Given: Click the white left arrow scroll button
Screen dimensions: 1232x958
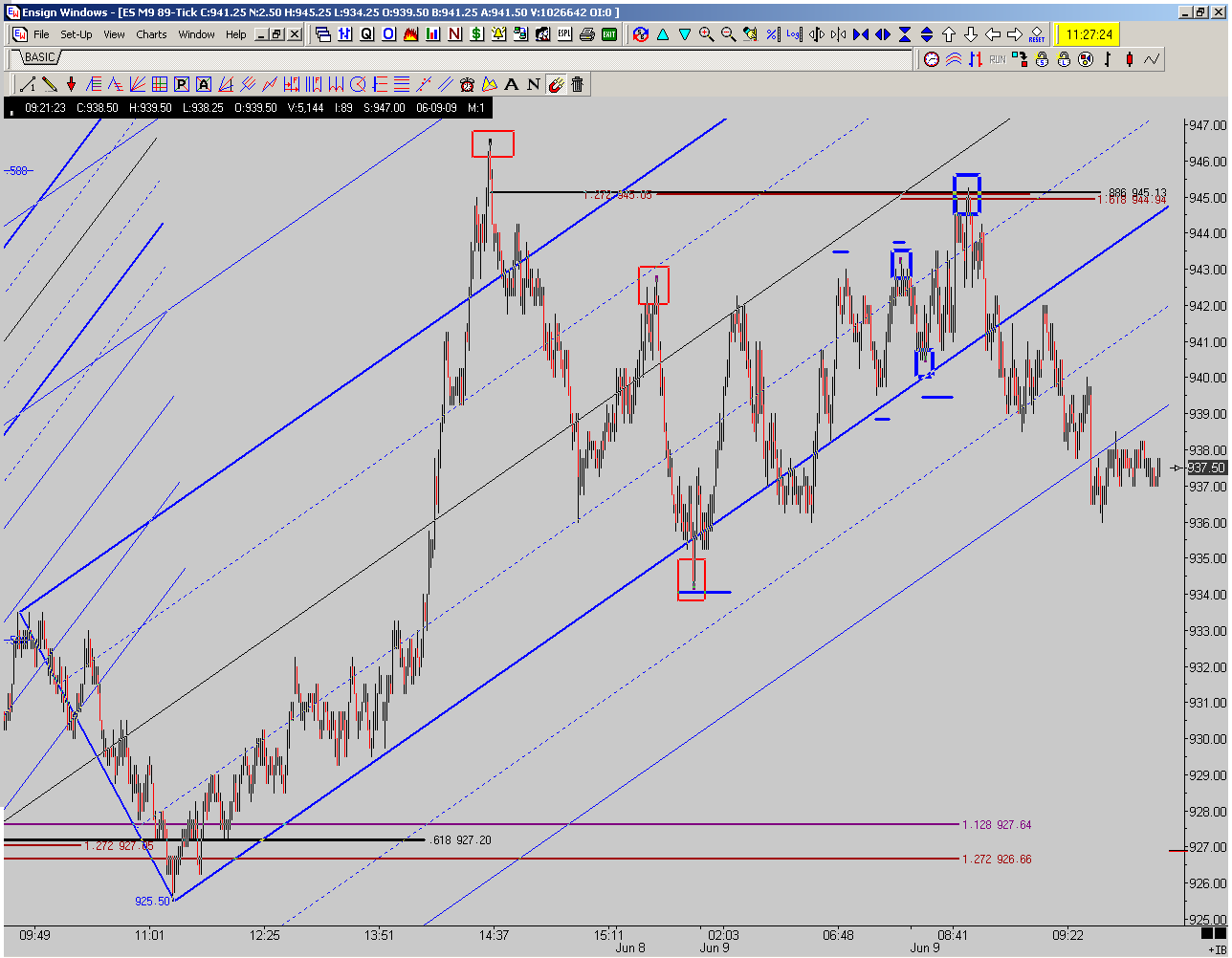Looking at the screenshot, I should point(993,34).
